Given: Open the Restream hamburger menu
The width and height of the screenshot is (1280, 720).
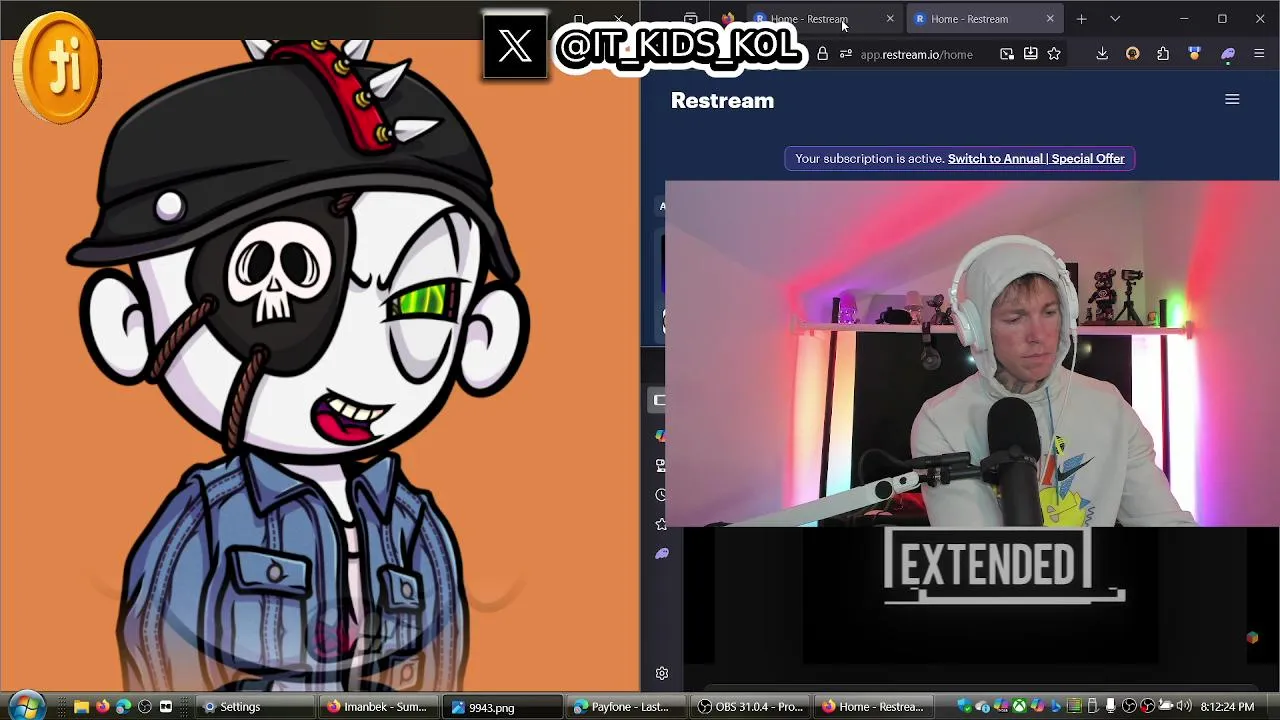Looking at the screenshot, I should point(1232,100).
